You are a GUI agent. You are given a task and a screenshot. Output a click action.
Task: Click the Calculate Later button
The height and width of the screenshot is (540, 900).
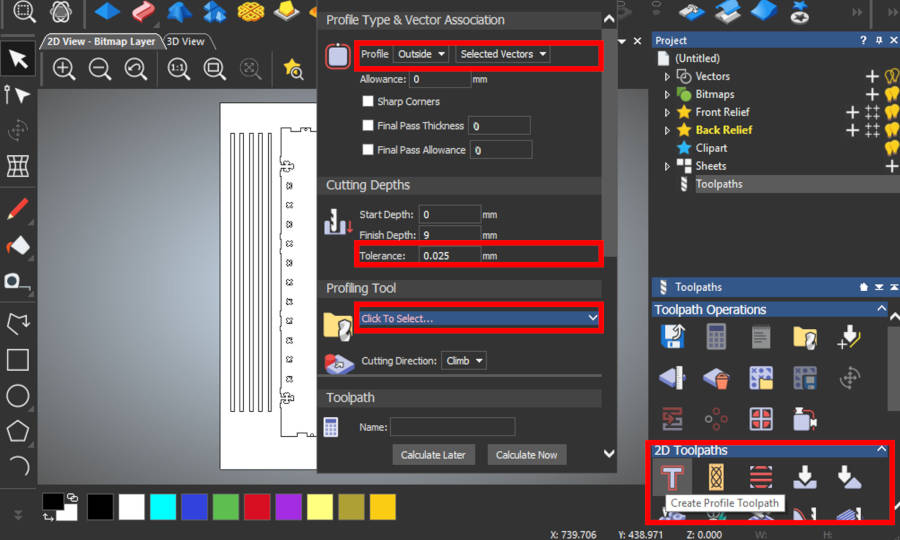433,455
